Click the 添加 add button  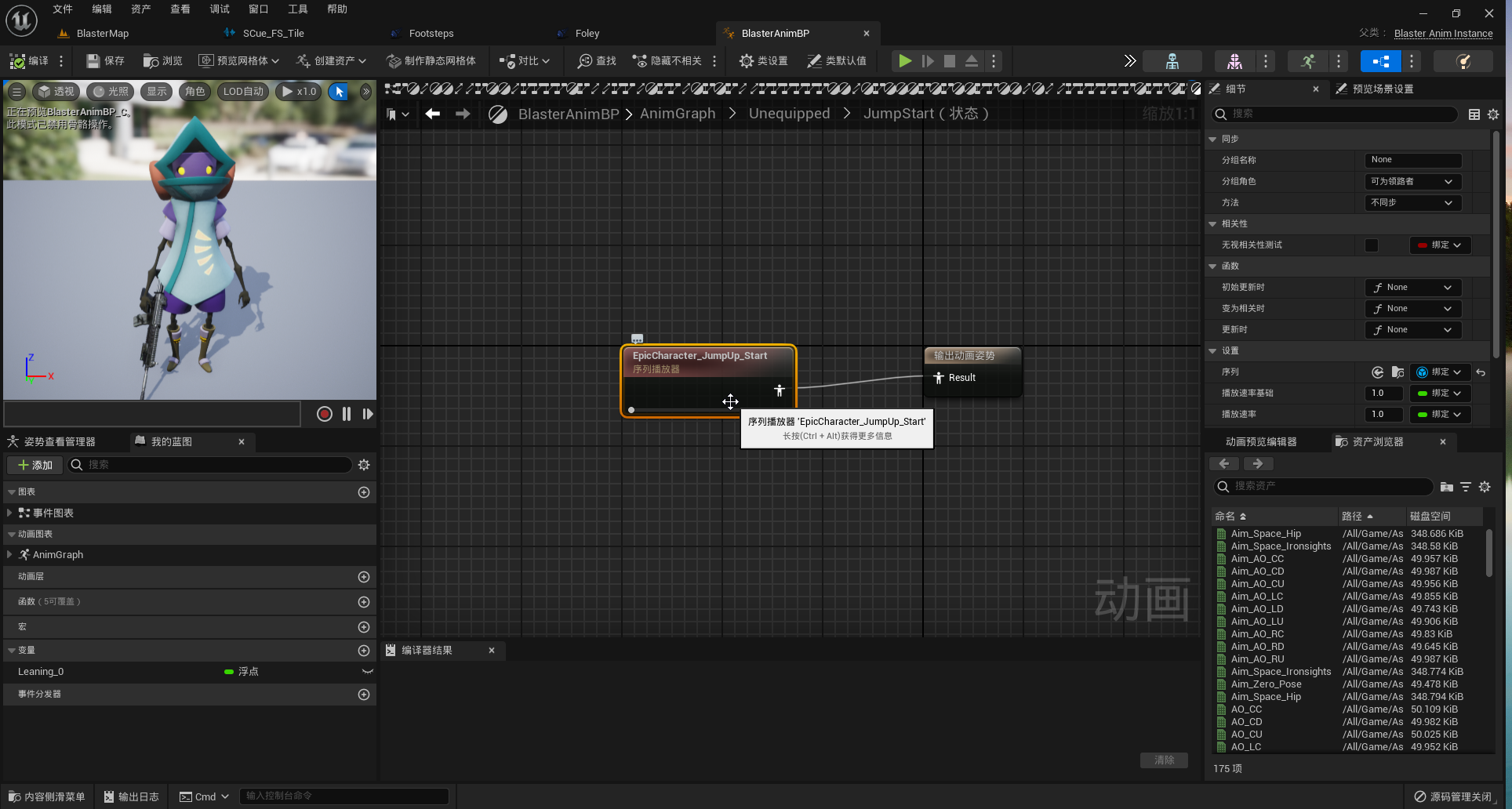pos(35,465)
